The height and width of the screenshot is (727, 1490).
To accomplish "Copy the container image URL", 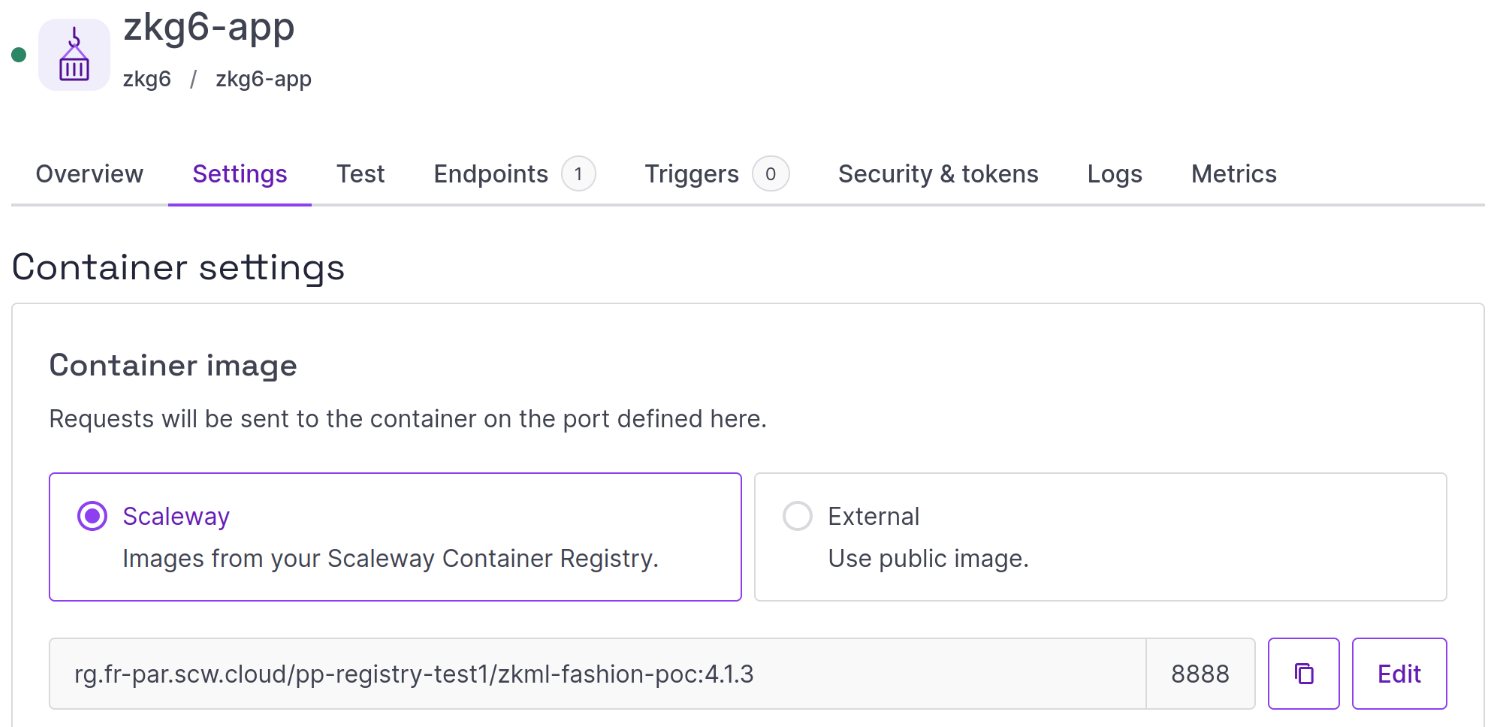I will click(1303, 674).
